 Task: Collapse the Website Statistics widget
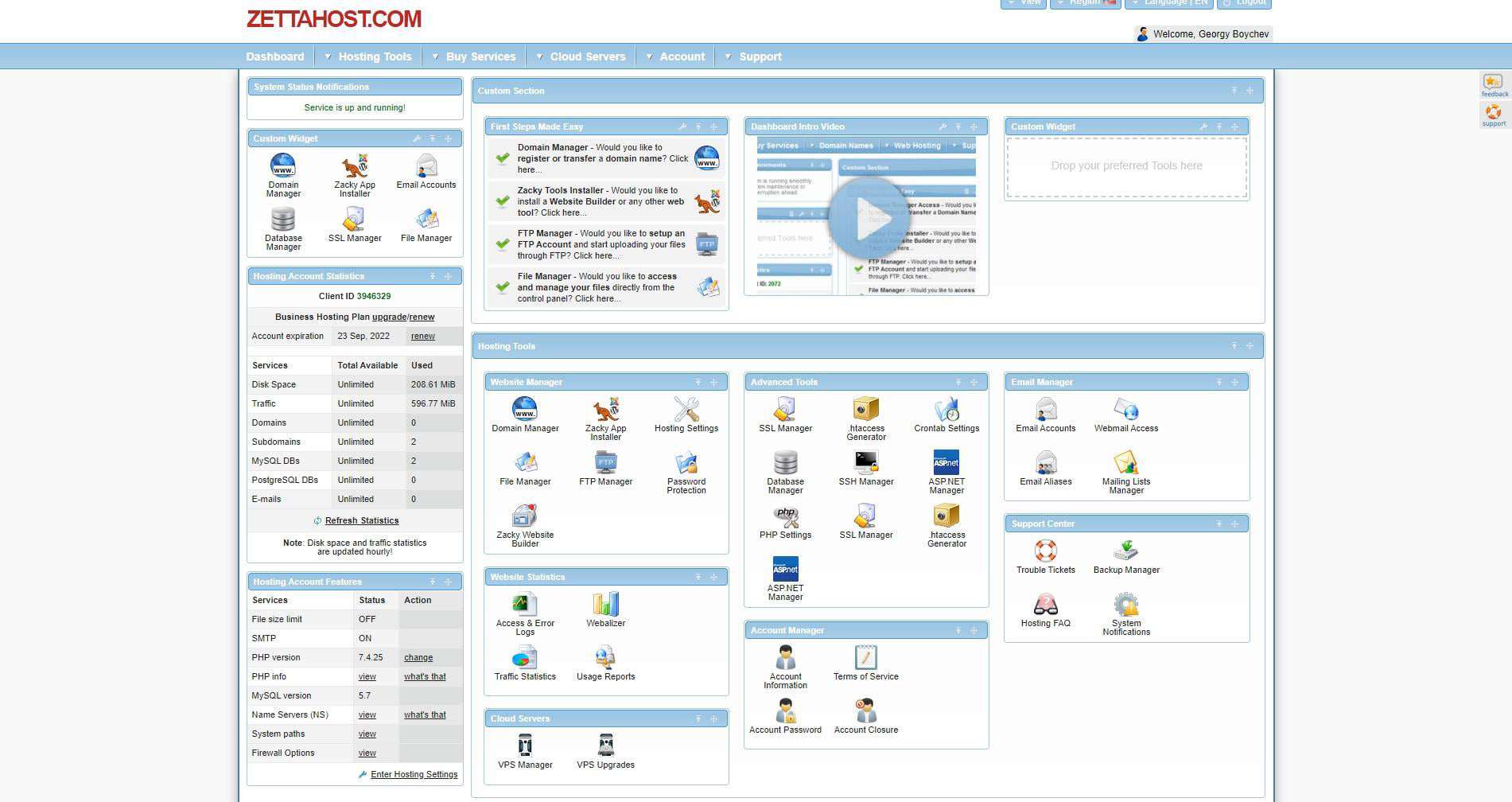pyautogui.click(x=698, y=577)
